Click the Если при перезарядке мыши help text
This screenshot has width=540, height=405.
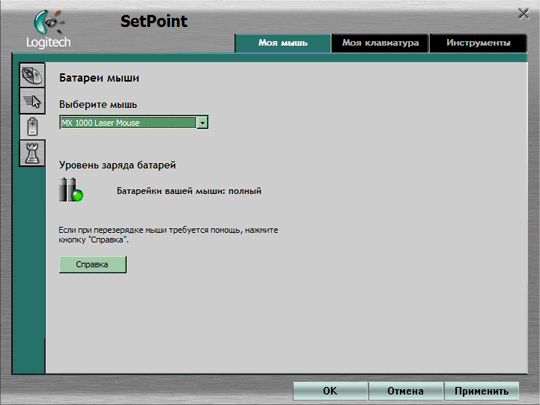point(168,235)
